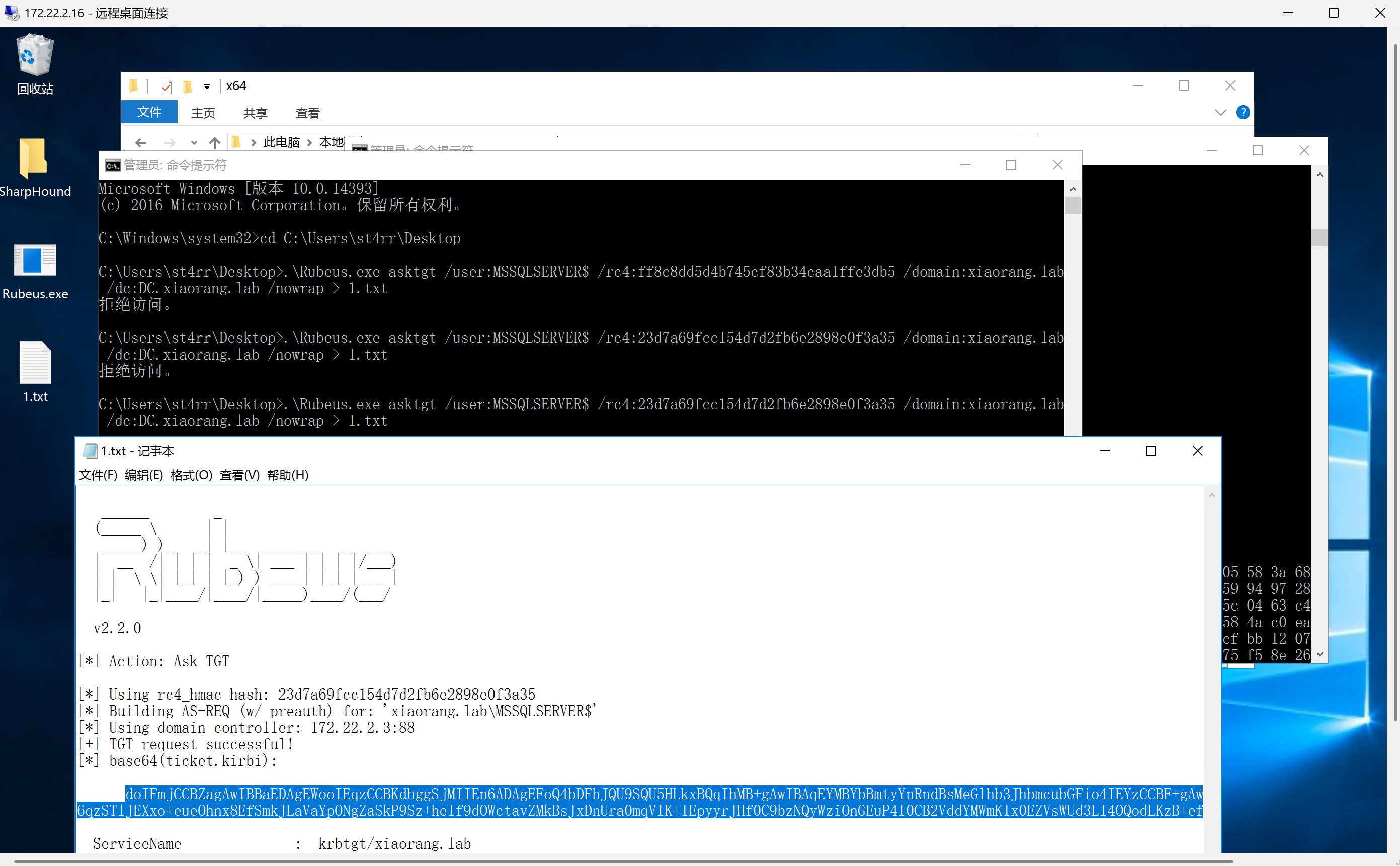
Task: Open Notepad 帮助(H) menu
Action: click(288, 475)
